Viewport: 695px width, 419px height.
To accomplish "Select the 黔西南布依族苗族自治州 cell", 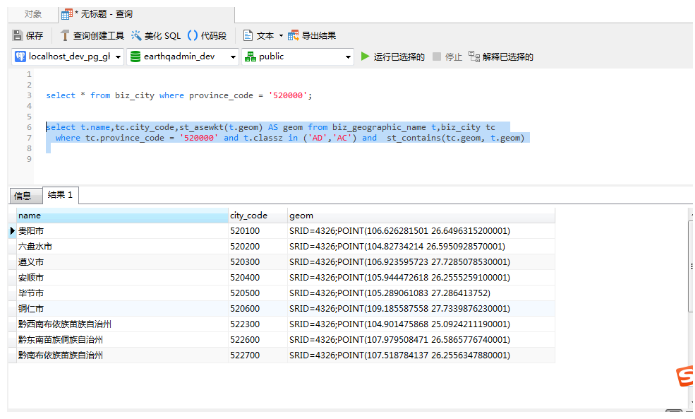I will click(122, 324).
